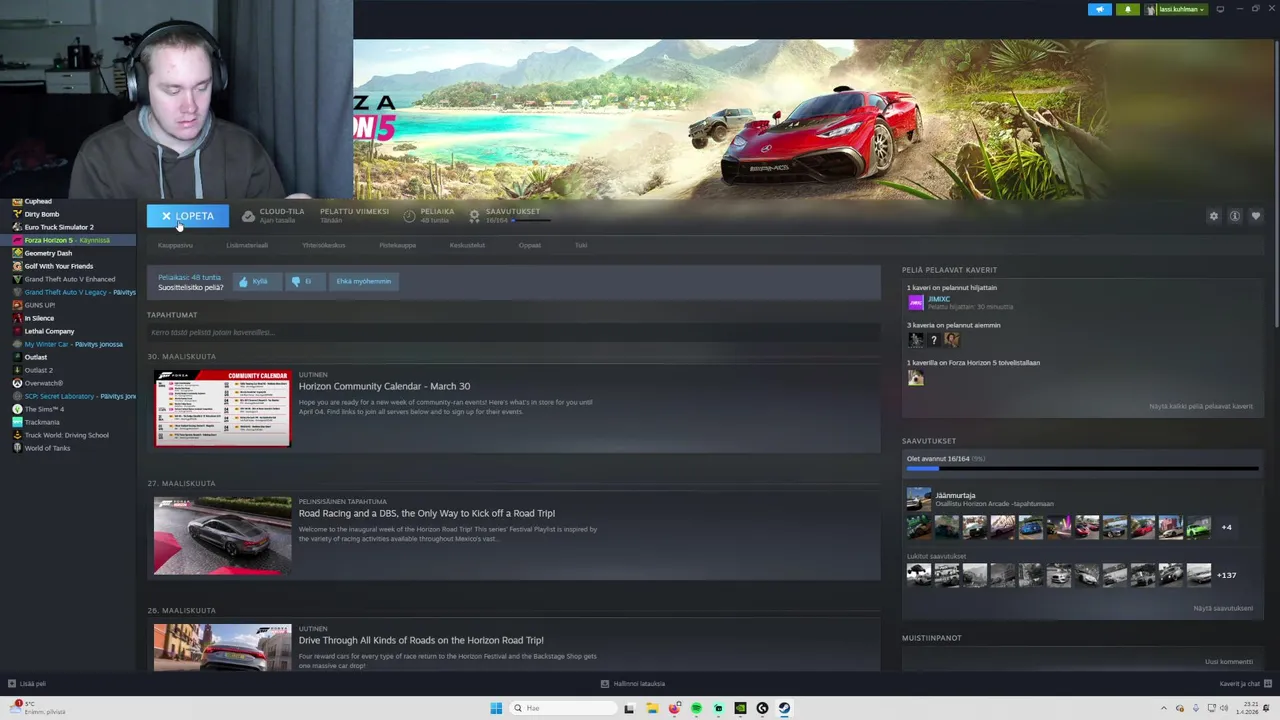1280x720 pixels.
Task: Click Näytä kaikki peliä pelaavat kaverit link
Action: coord(1201,406)
